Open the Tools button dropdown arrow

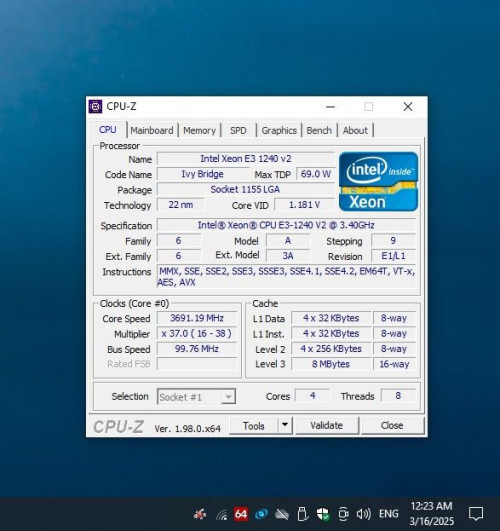click(285, 425)
